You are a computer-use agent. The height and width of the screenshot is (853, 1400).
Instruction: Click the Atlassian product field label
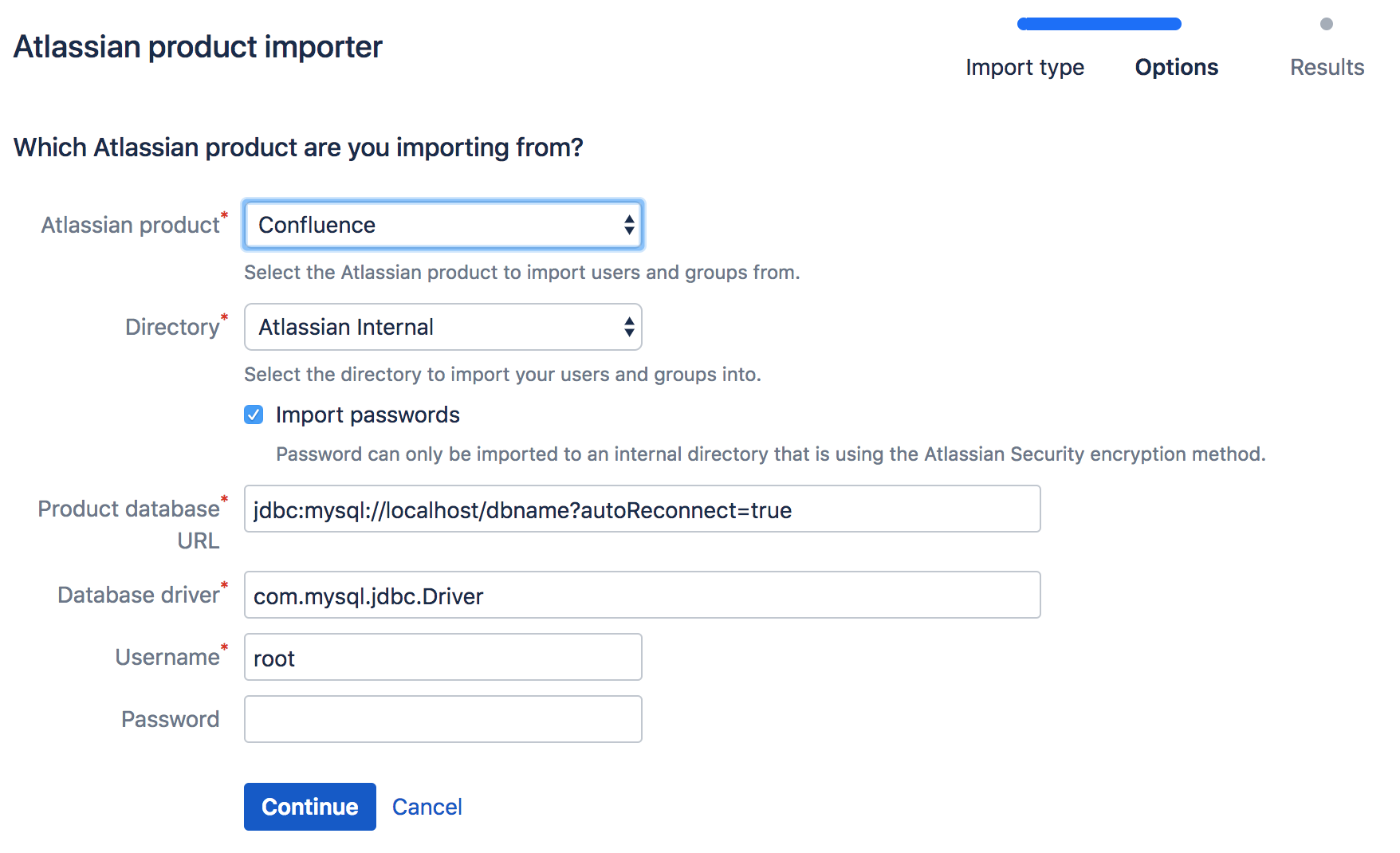[130, 225]
